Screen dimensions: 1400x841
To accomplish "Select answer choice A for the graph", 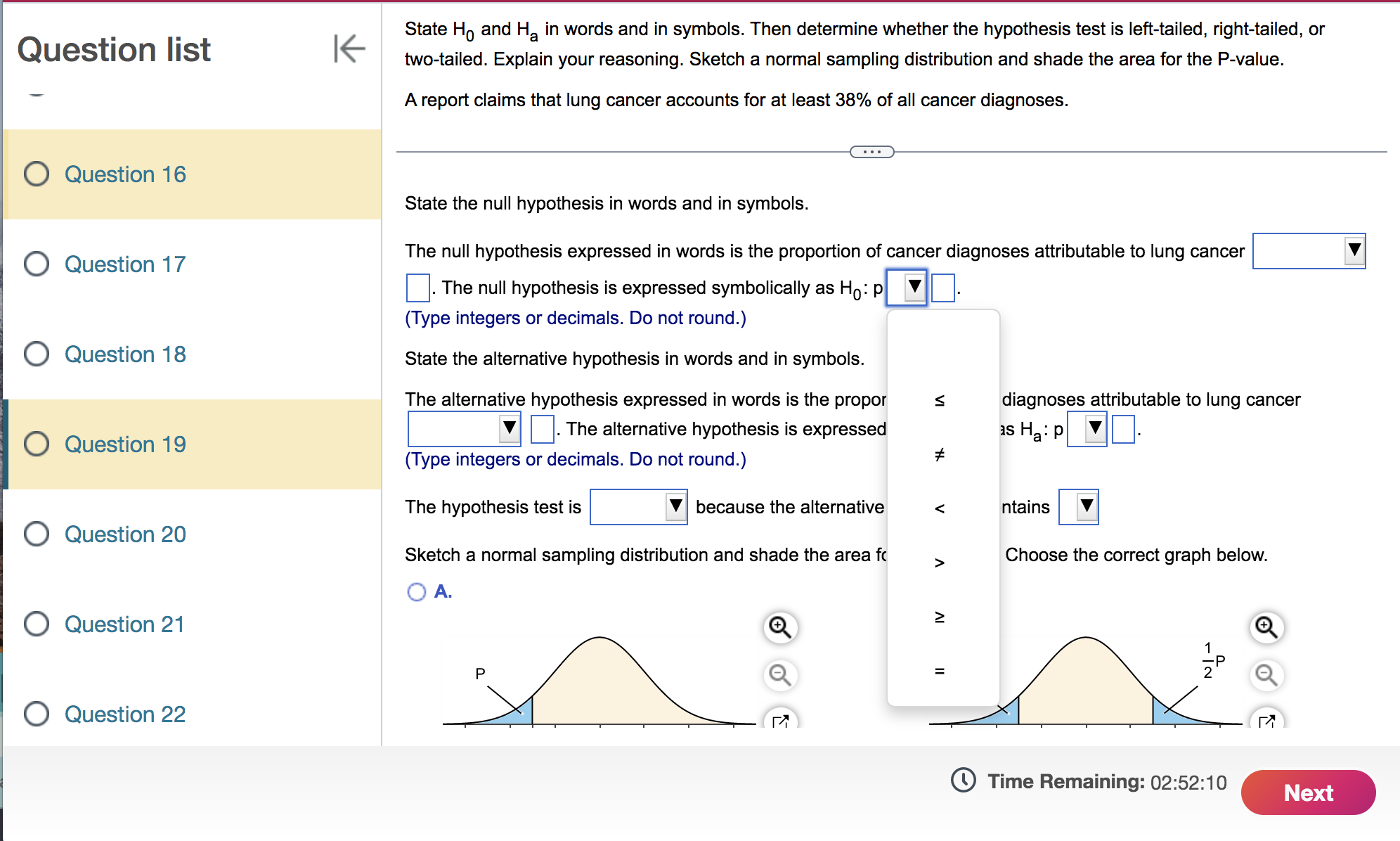I will point(415,592).
